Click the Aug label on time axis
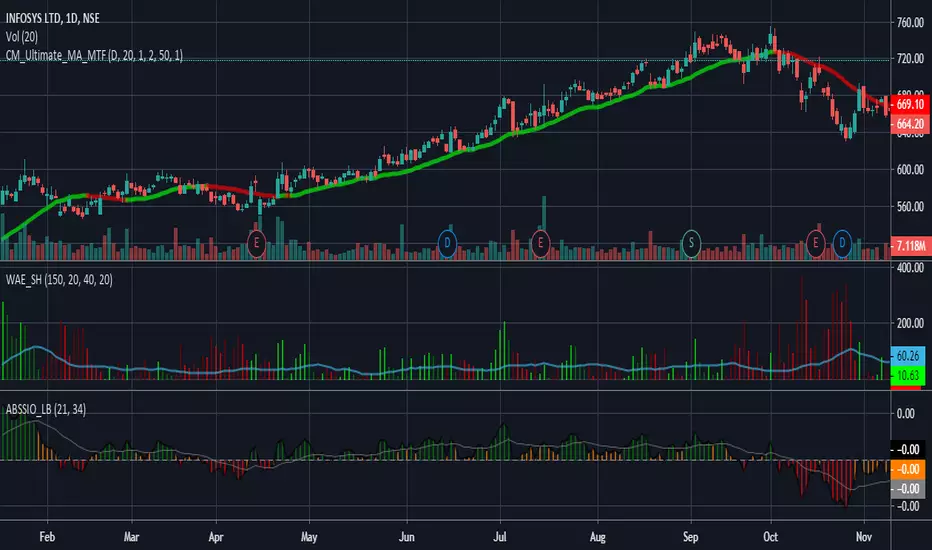 coord(597,537)
